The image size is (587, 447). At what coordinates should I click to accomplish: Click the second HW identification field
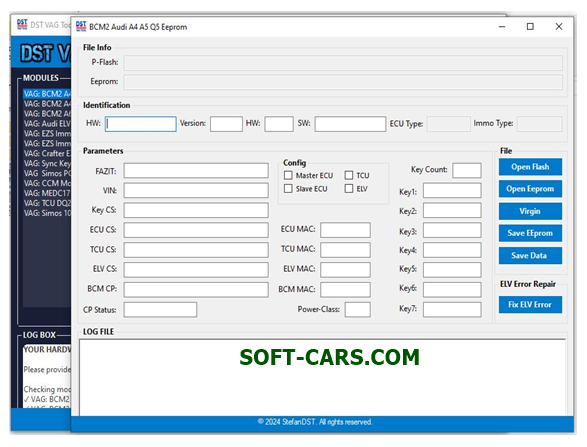pyautogui.click(x=279, y=124)
